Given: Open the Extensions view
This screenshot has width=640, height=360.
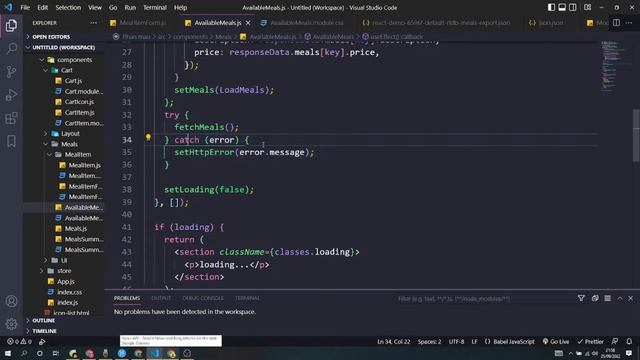Looking at the screenshot, I should [11, 118].
